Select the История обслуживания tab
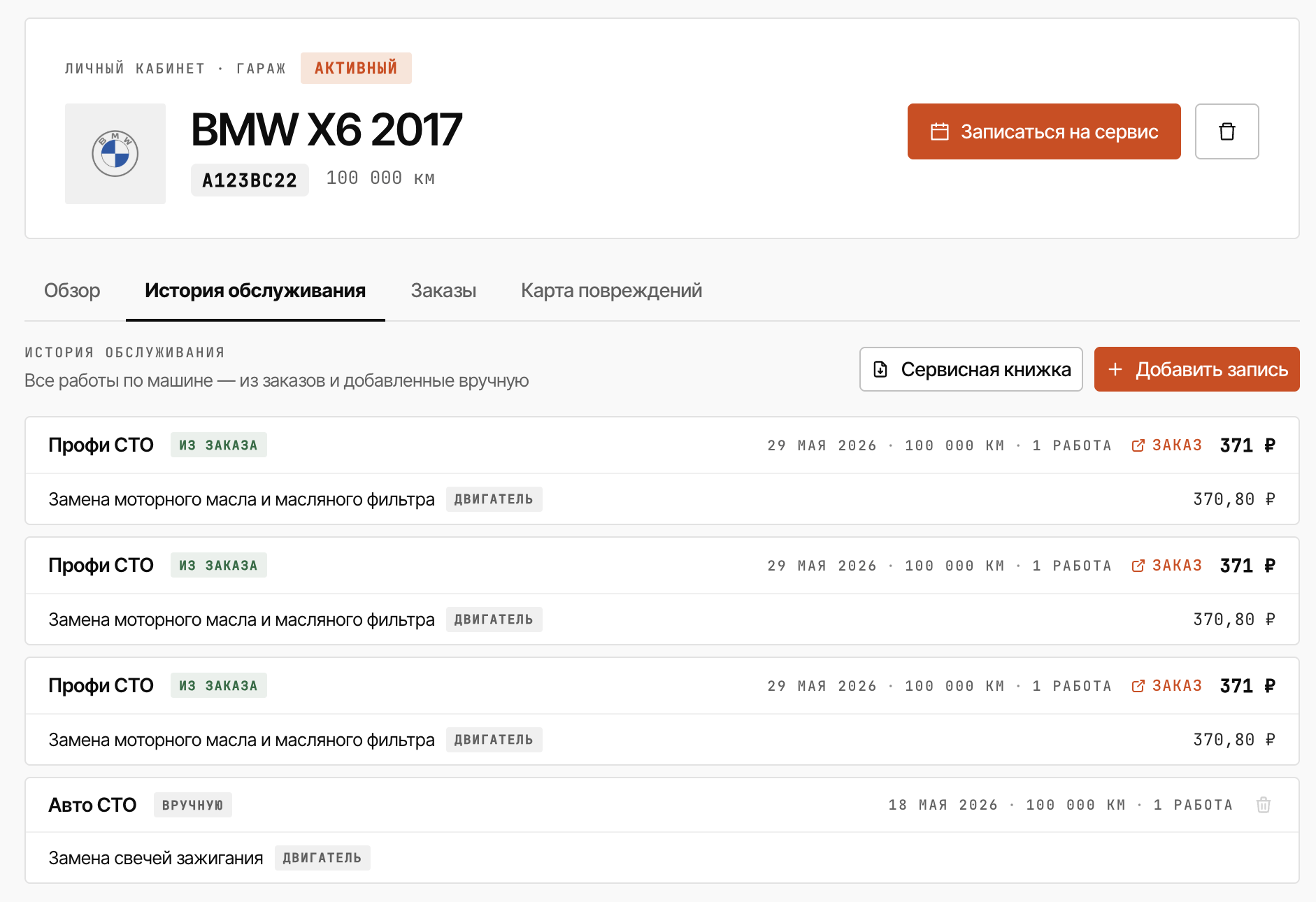This screenshot has width=1316, height=902. click(x=255, y=290)
